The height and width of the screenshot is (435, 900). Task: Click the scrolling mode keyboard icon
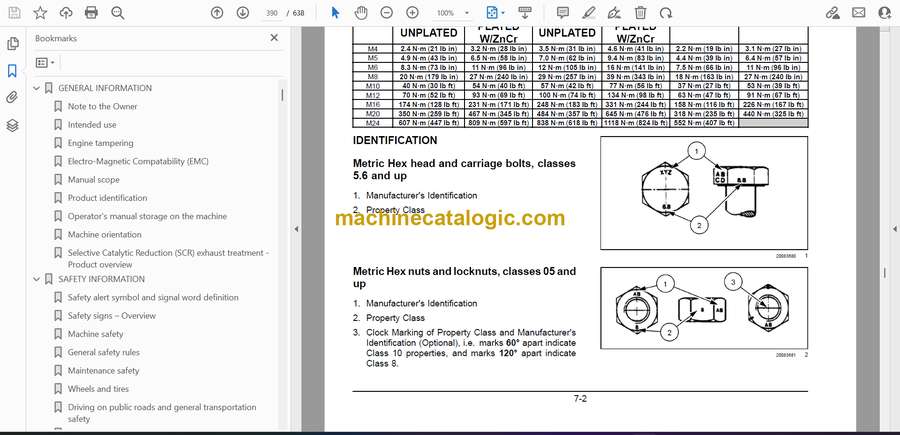click(x=524, y=13)
